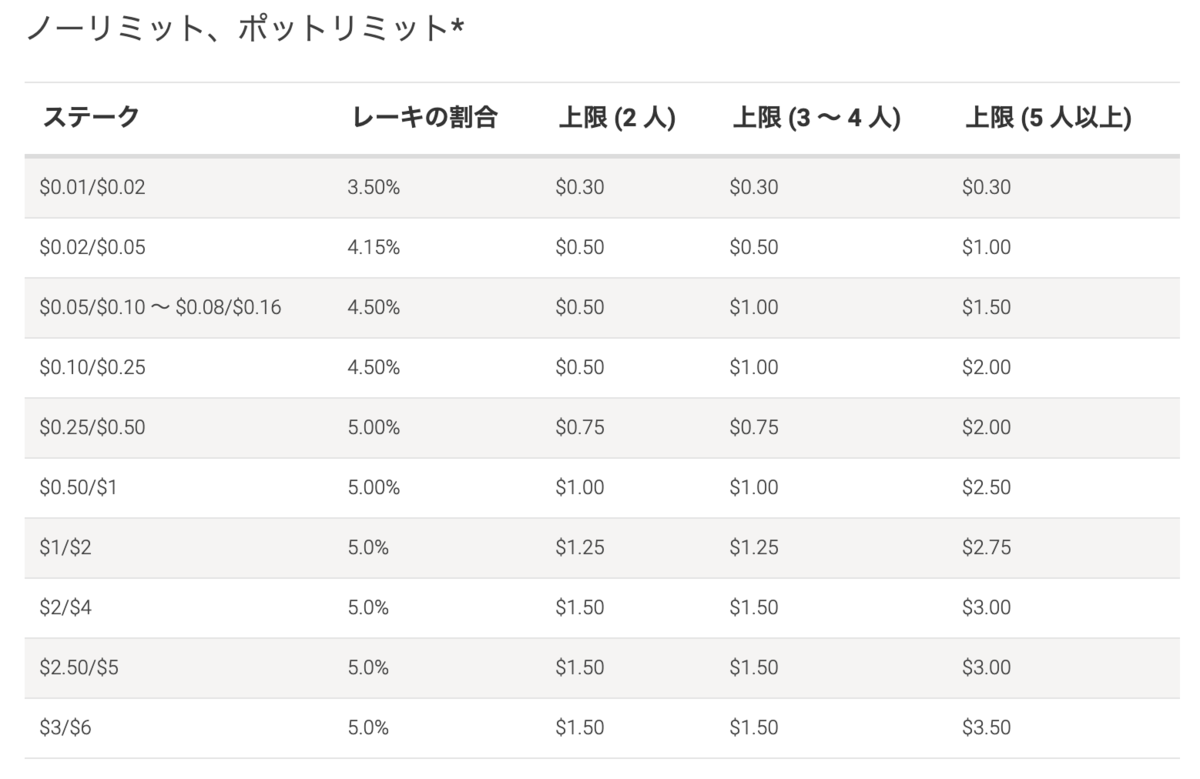Viewport: 1200px width, 779px height.
Task: Click the 4.15% rake percentage value
Action: 374,247
